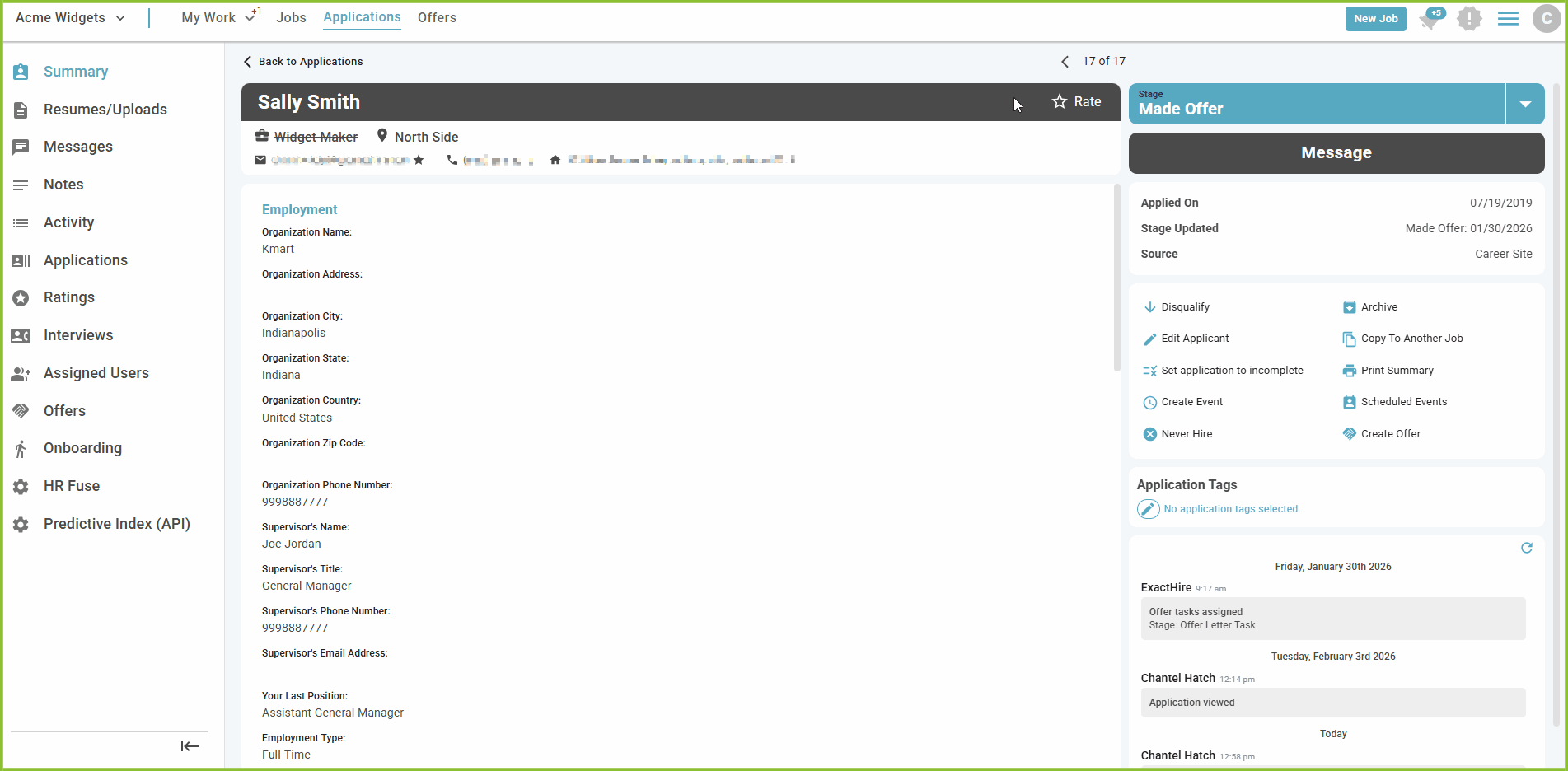
Task: Expand the Acme Widgets company dropdown
Action: pyautogui.click(x=70, y=18)
